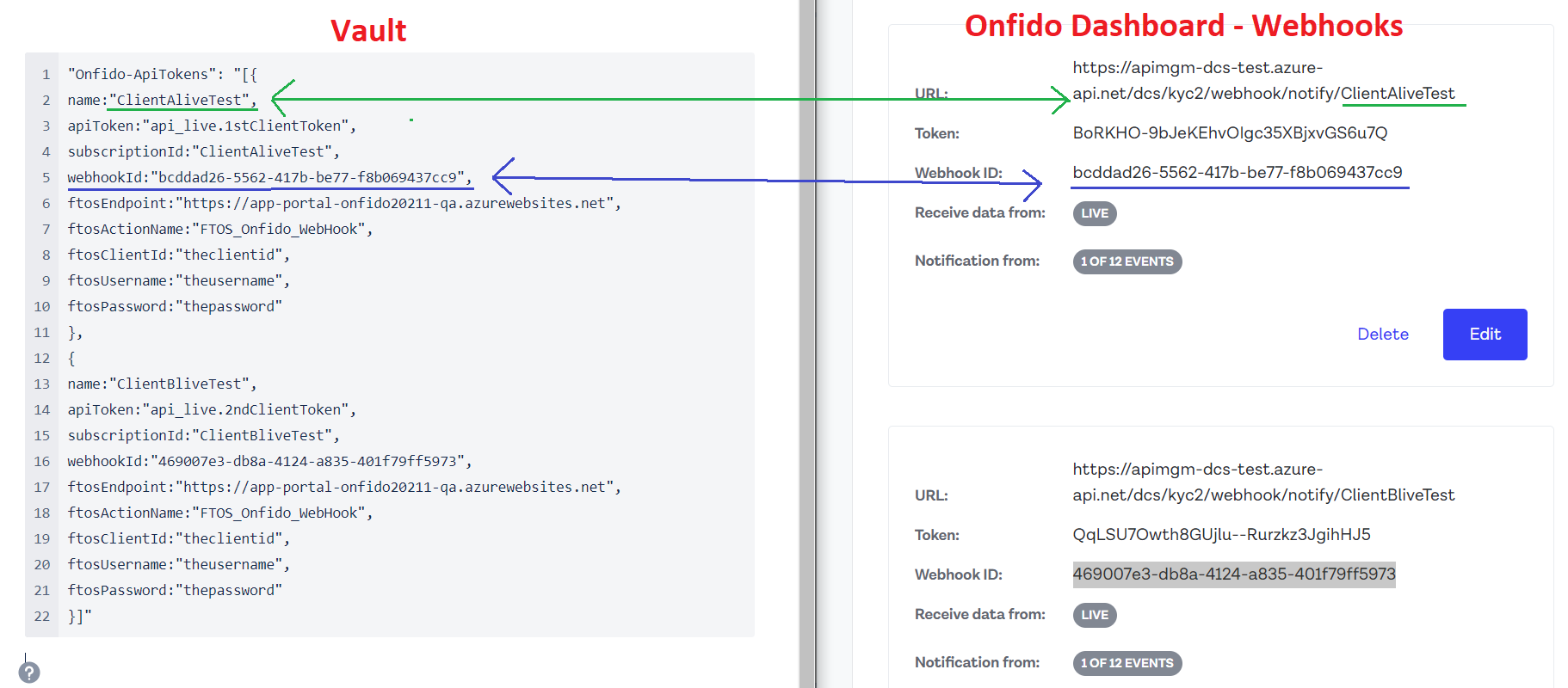The image size is (1568, 688).
Task: Click the Delete link for ClientAliveTest webhook
Action: (x=1382, y=335)
